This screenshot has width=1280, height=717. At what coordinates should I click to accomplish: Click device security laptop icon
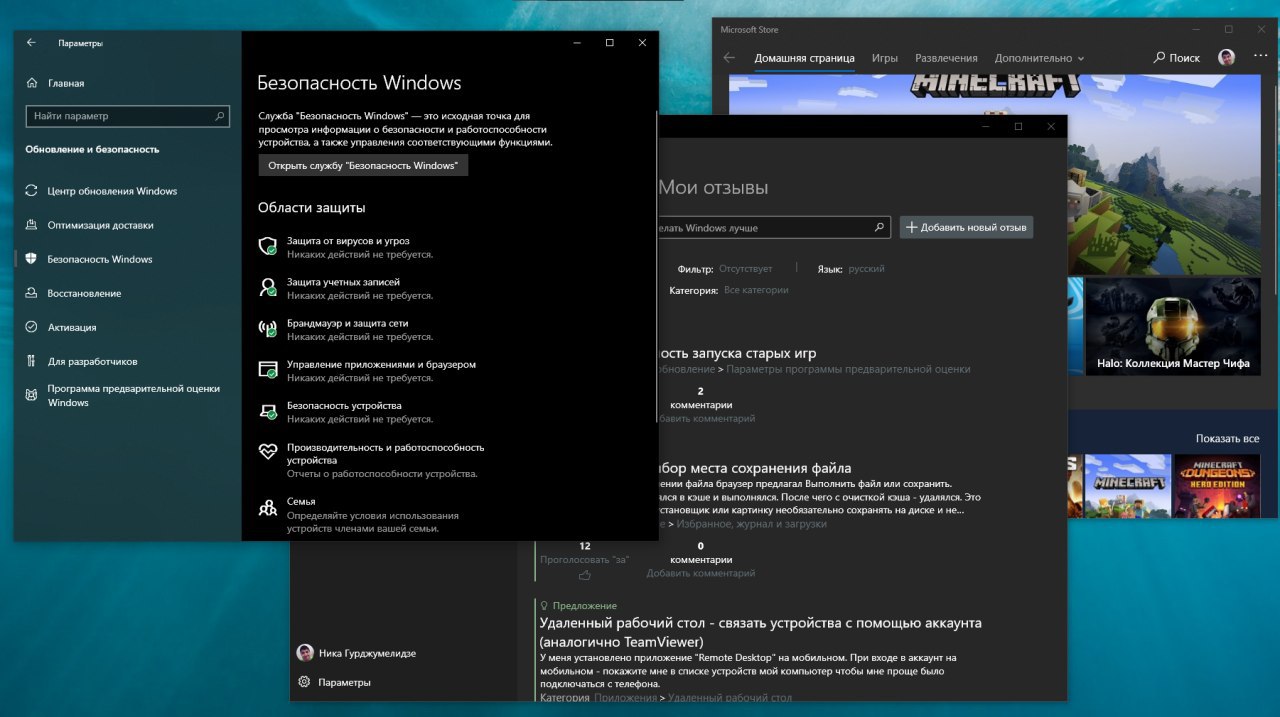click(x=267, y=411)
